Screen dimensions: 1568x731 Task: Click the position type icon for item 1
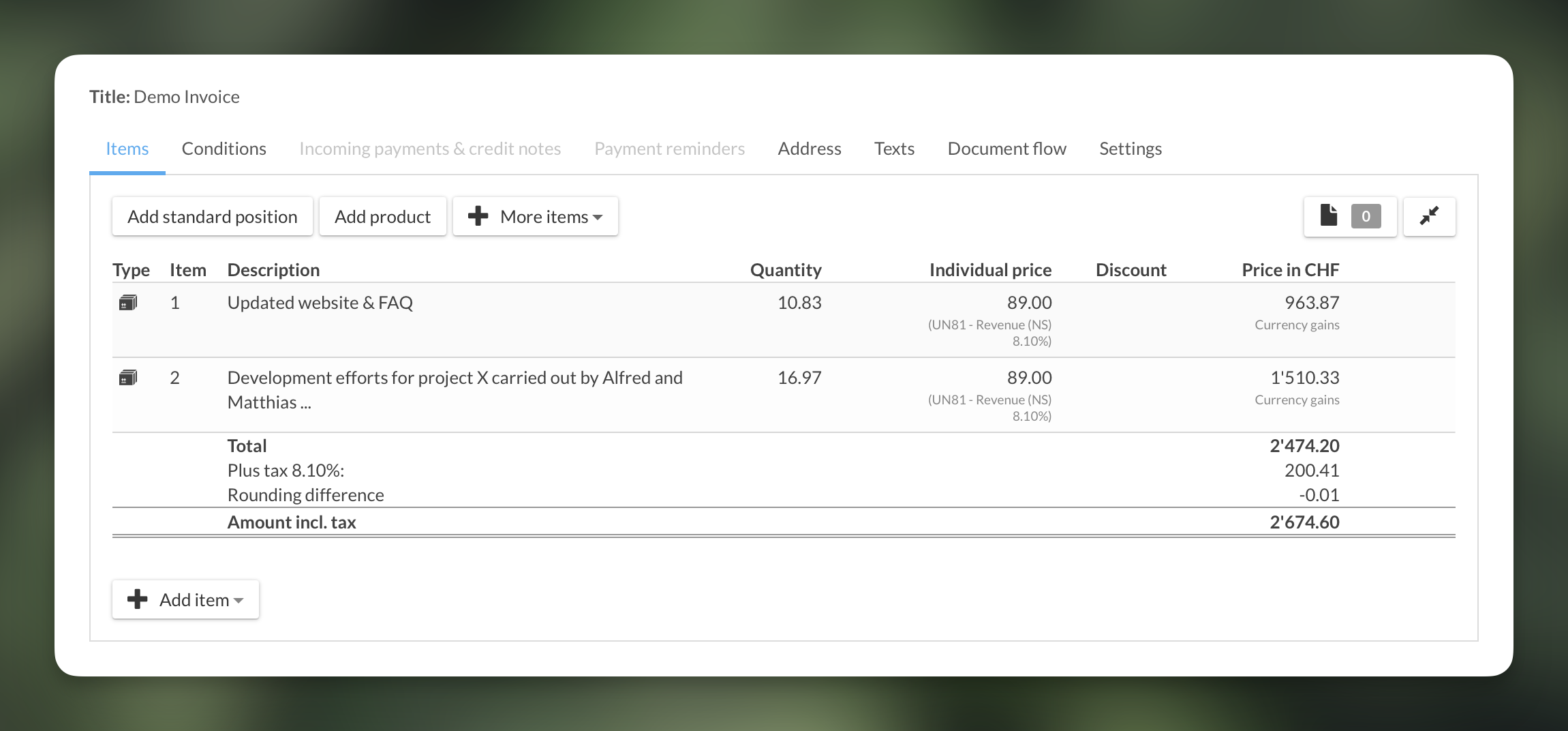pos(128,303)
